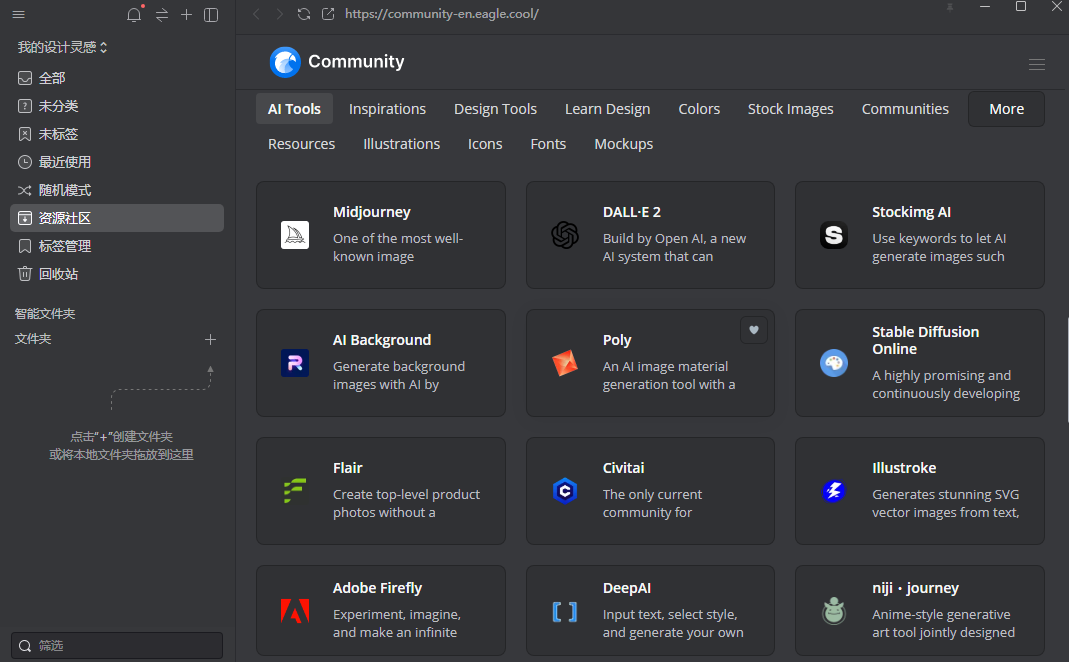The width and height of the screenshot is (1069, 662).
Task: Open page in external browser icon
Action: (328, 14)
